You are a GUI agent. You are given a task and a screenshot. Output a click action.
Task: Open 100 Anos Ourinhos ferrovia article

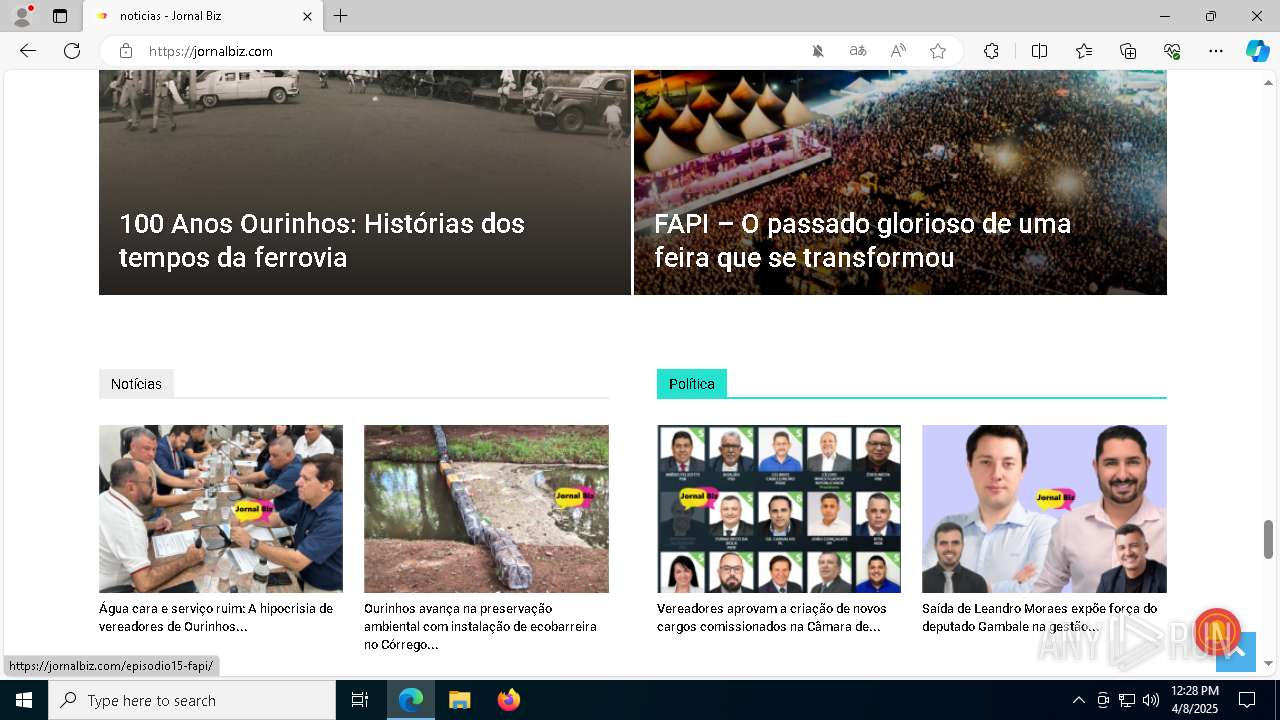pyautogui.click(x=322, y=240)
